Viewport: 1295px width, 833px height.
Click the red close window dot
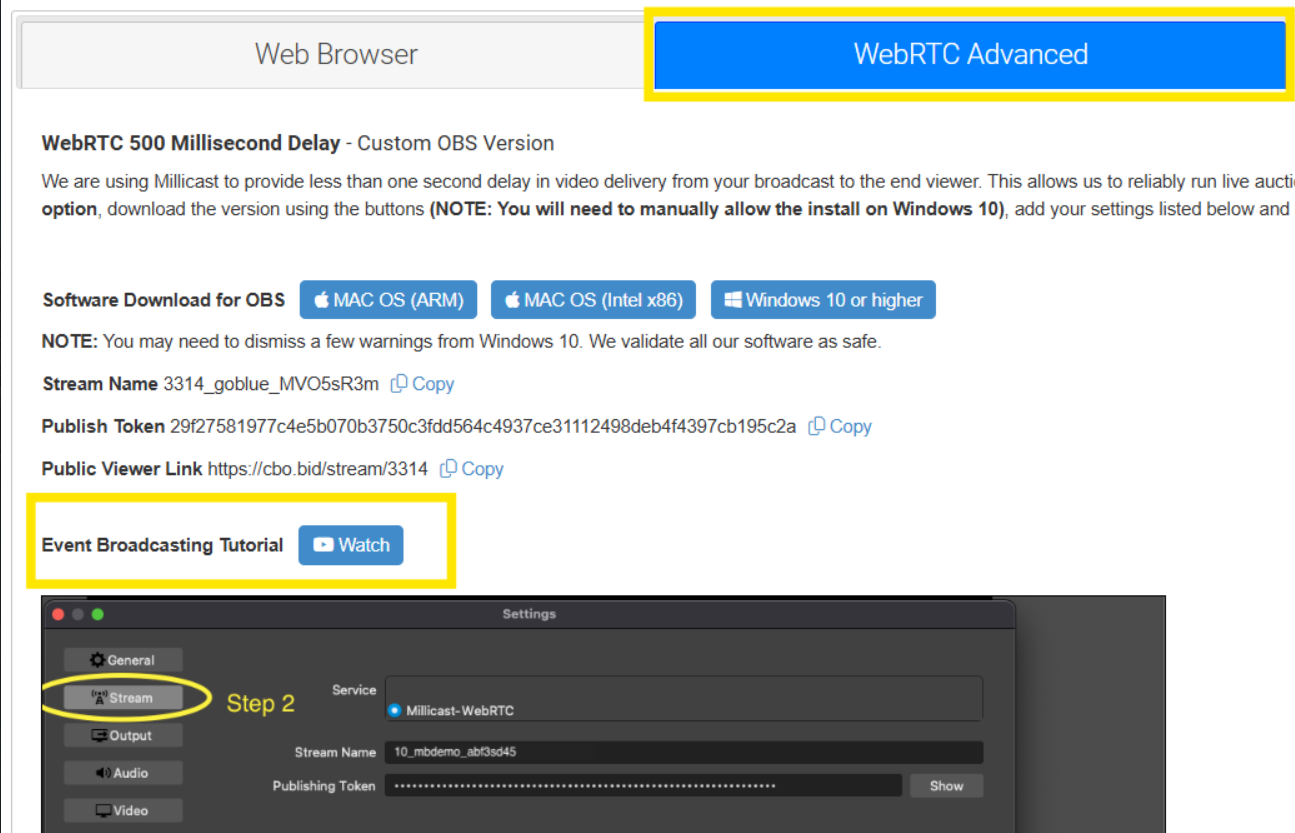click(x=58, y=614)
